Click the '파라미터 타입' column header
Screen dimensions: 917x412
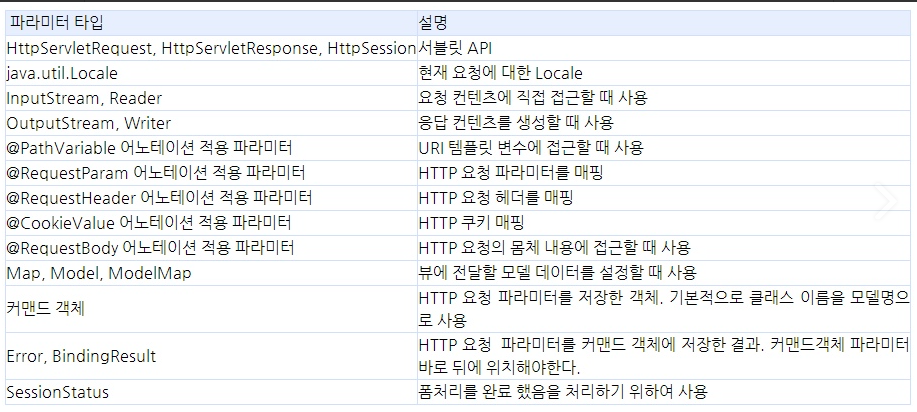coord(211,23)
